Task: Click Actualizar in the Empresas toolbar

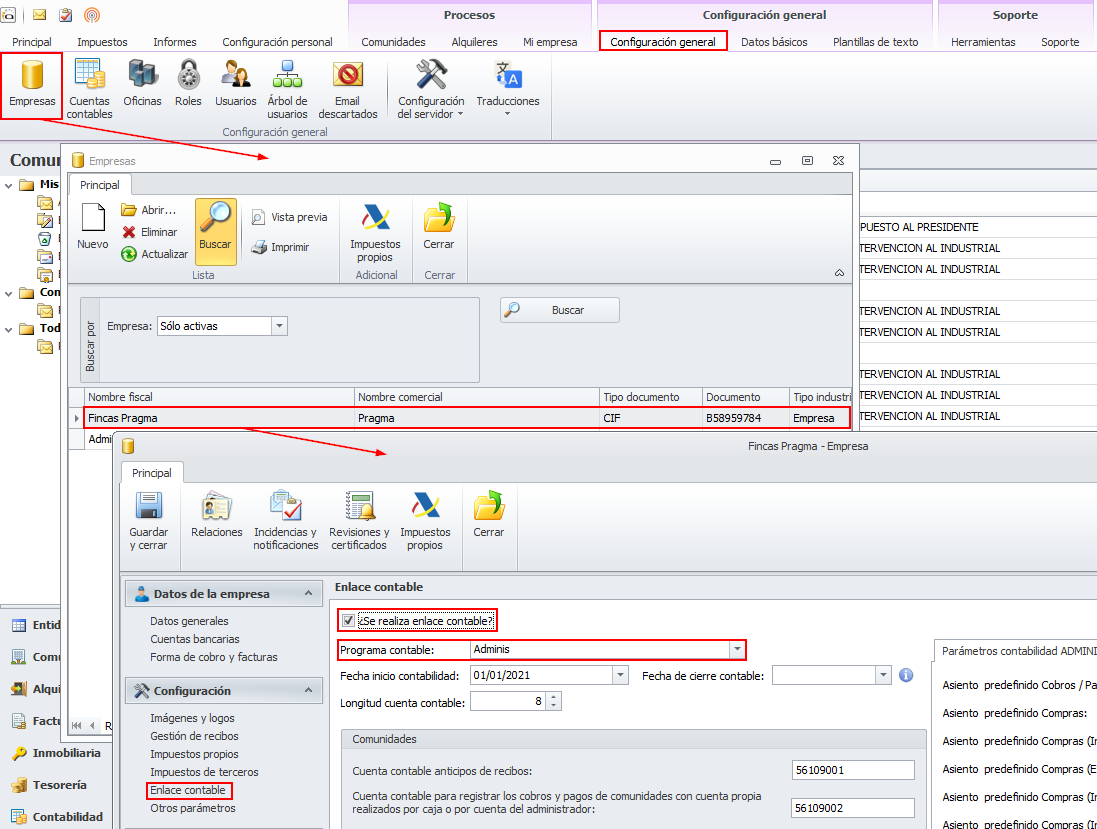Action: tap(155, 254)
